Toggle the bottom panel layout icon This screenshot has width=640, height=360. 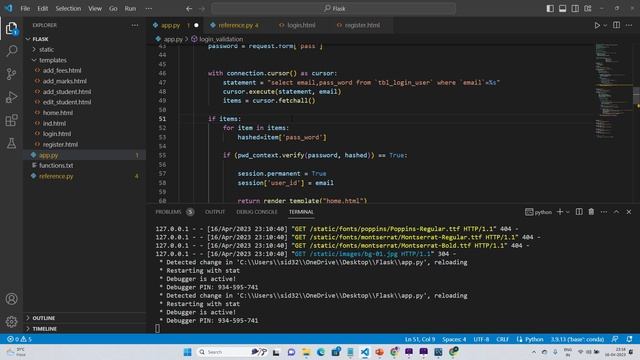point(562,9)
